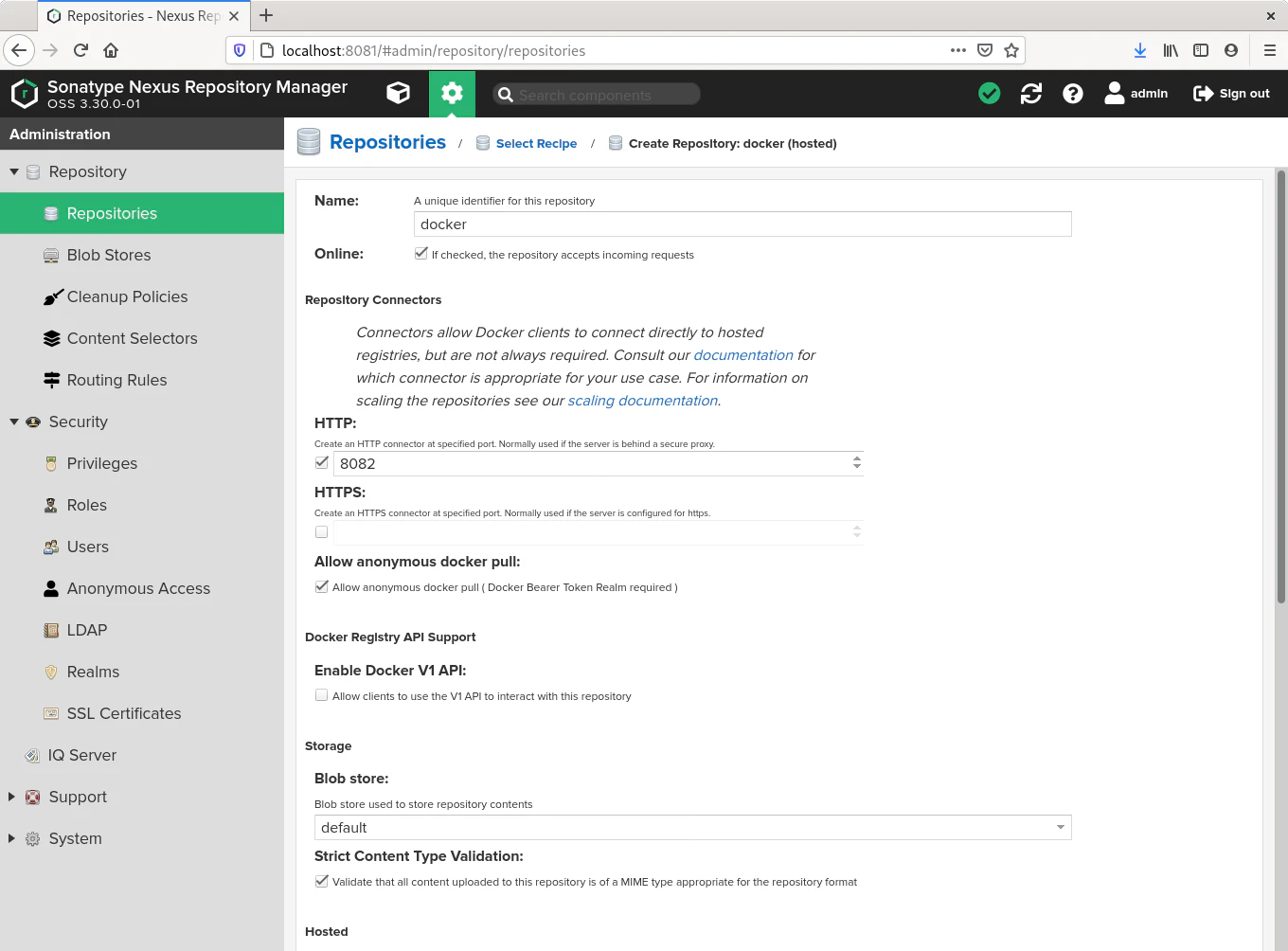Viewport: 1288px width, 951px height.
Task: Expand the System tree section
Action: click(11, 838)
